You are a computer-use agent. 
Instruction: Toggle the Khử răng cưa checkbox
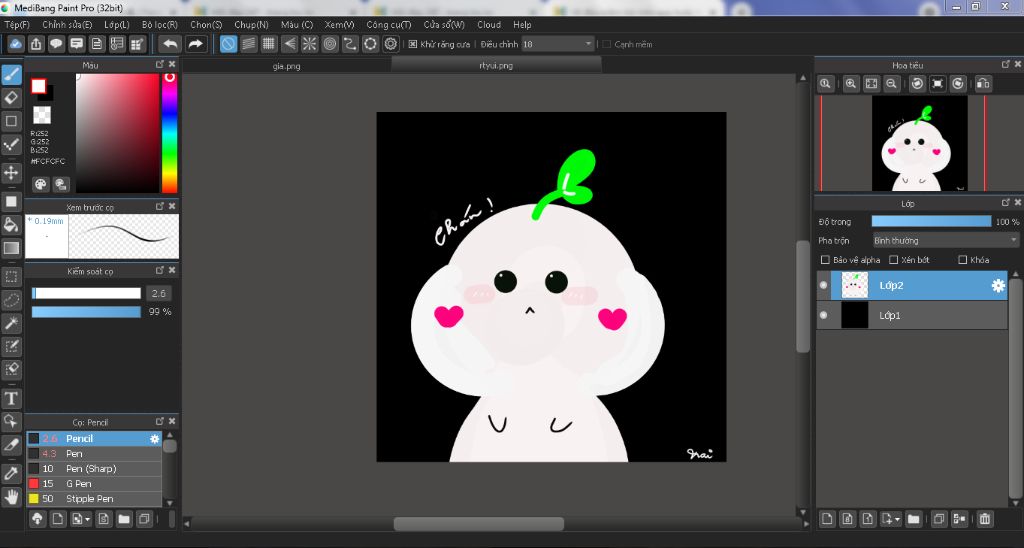pyautogui.click(x=413, y=44)
